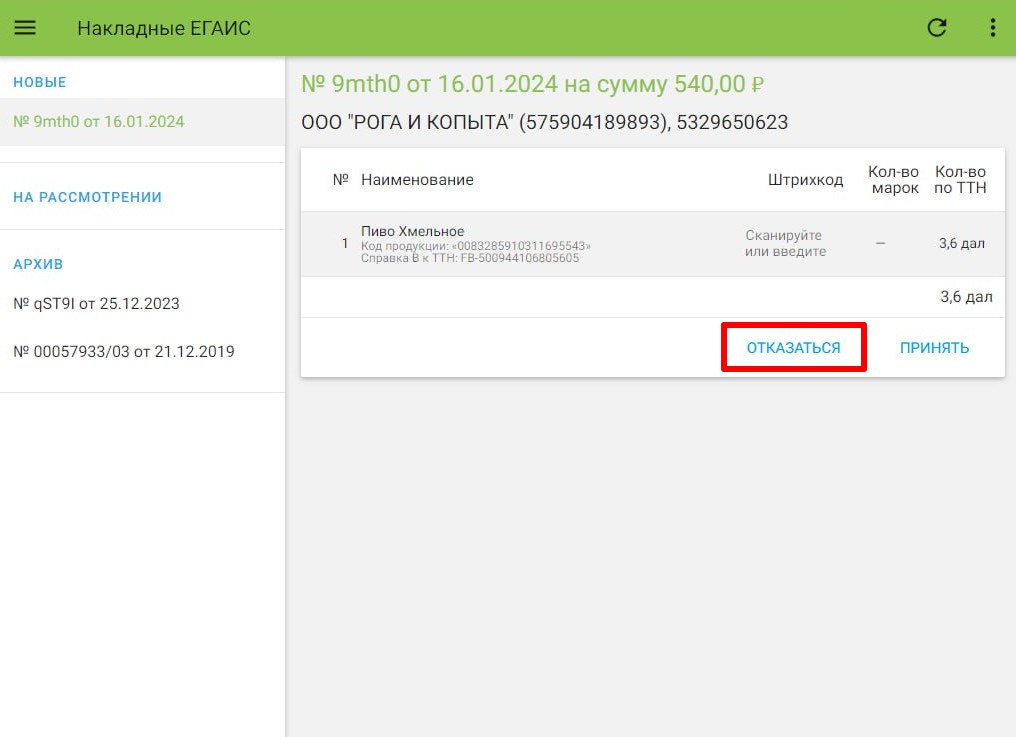Screen dimensions: 1016x737
Task: Click the АРХИВ section header
Action: pyautogui.click(x=38, y=264)
